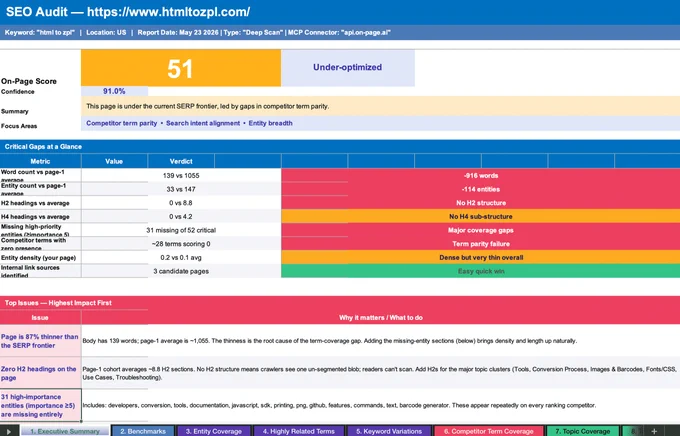Select the 0 vs 4.2 cell

click(181, 216)
